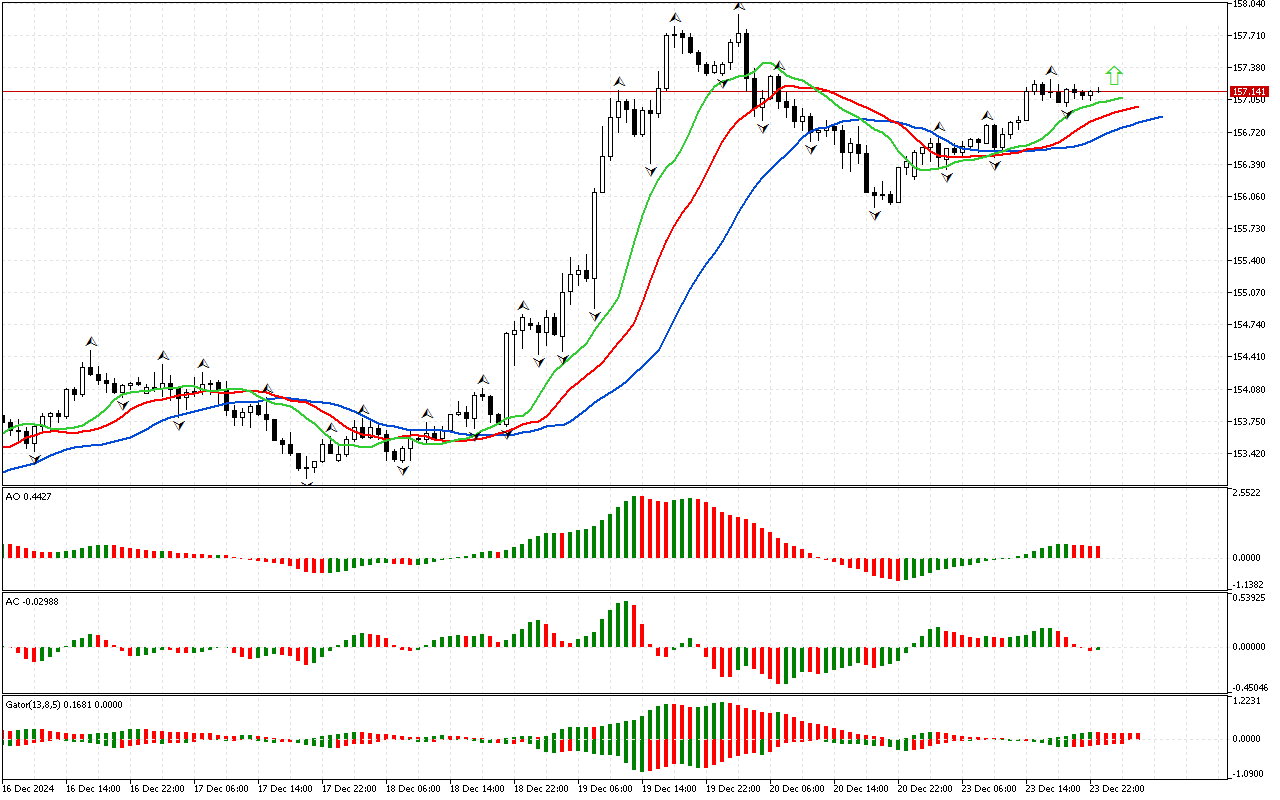
Task: Click the 18 Dec 06:00 time label
Action: [412, 788]
